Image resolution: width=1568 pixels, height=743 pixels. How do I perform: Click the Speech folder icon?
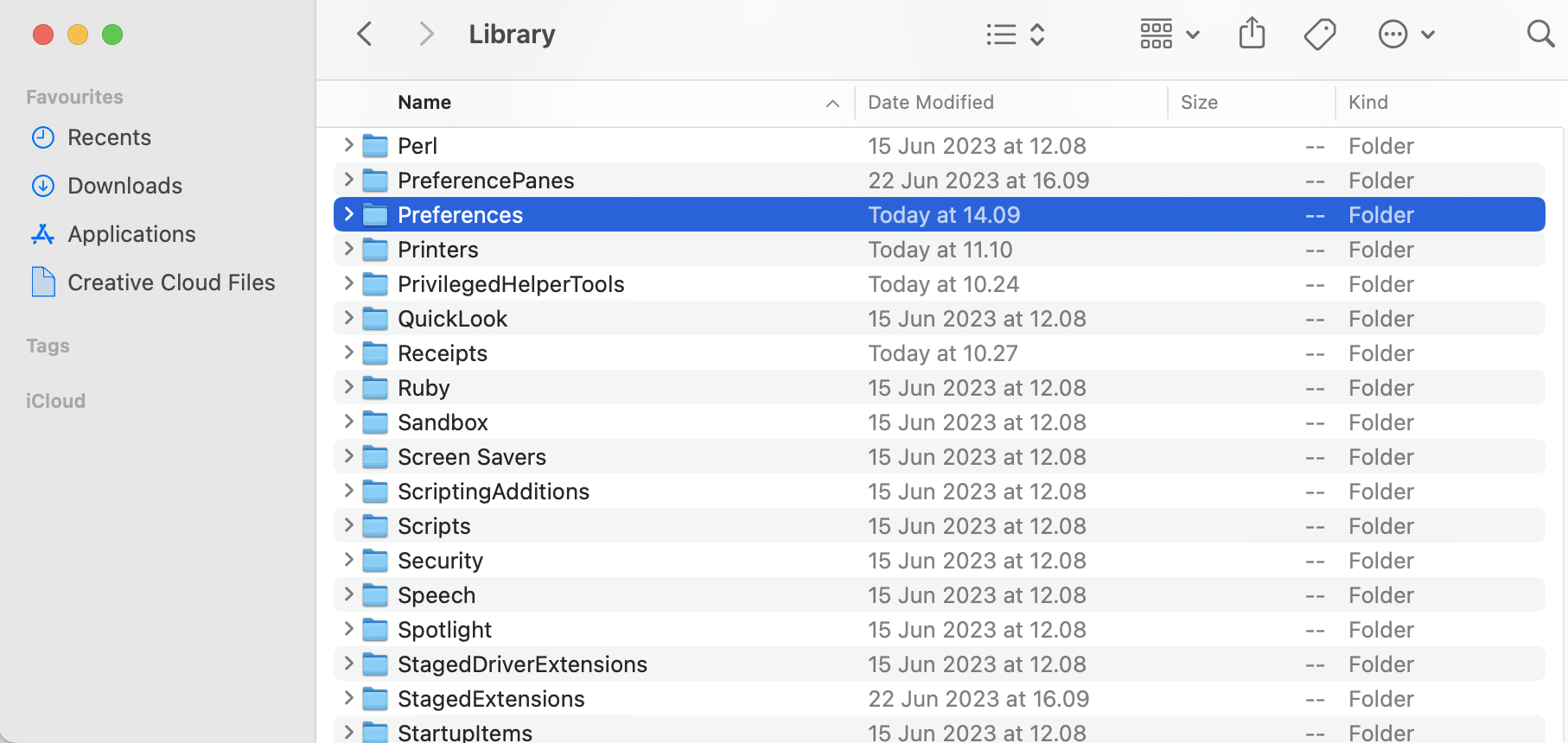(x=375, y=595)
